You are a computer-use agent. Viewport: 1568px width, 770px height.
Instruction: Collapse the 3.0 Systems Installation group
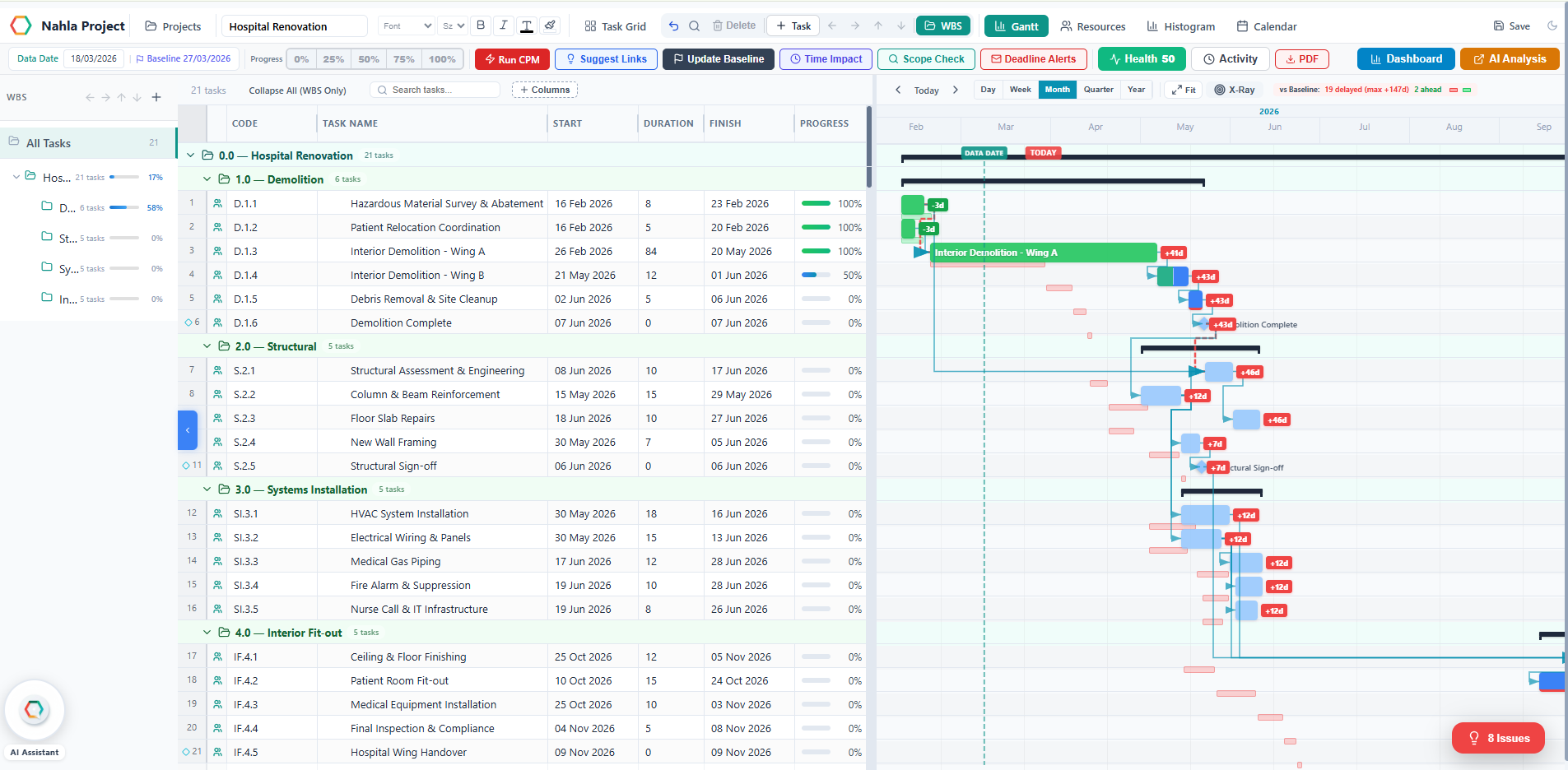point(207,489)
